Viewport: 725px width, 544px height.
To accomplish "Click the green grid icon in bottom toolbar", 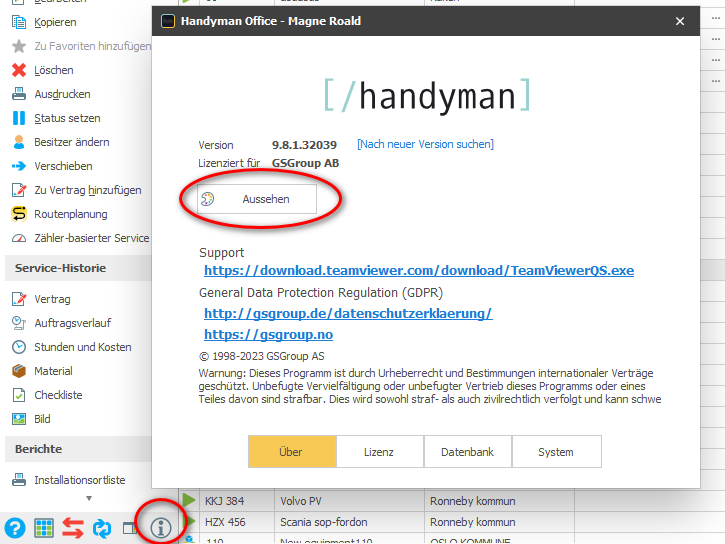I will 44,528.
